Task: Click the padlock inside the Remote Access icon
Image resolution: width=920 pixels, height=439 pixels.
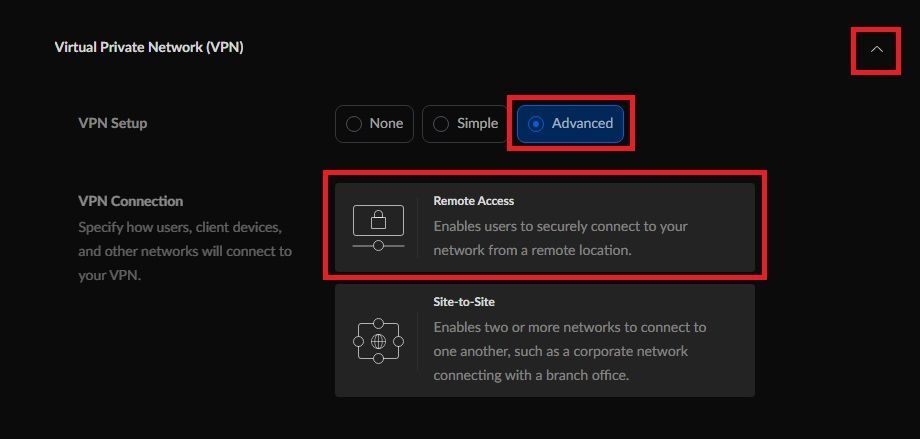Action: (x=378, y=220)
